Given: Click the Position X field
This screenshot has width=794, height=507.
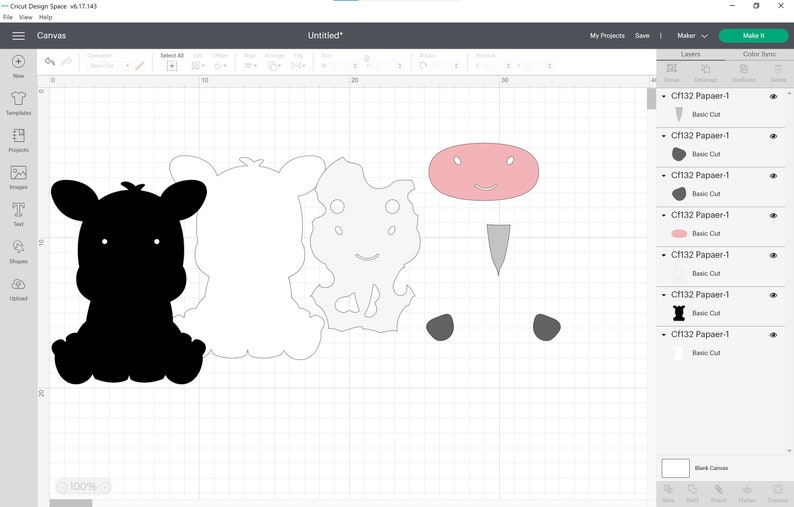Looking at the screenshot, I should point(496,66).
